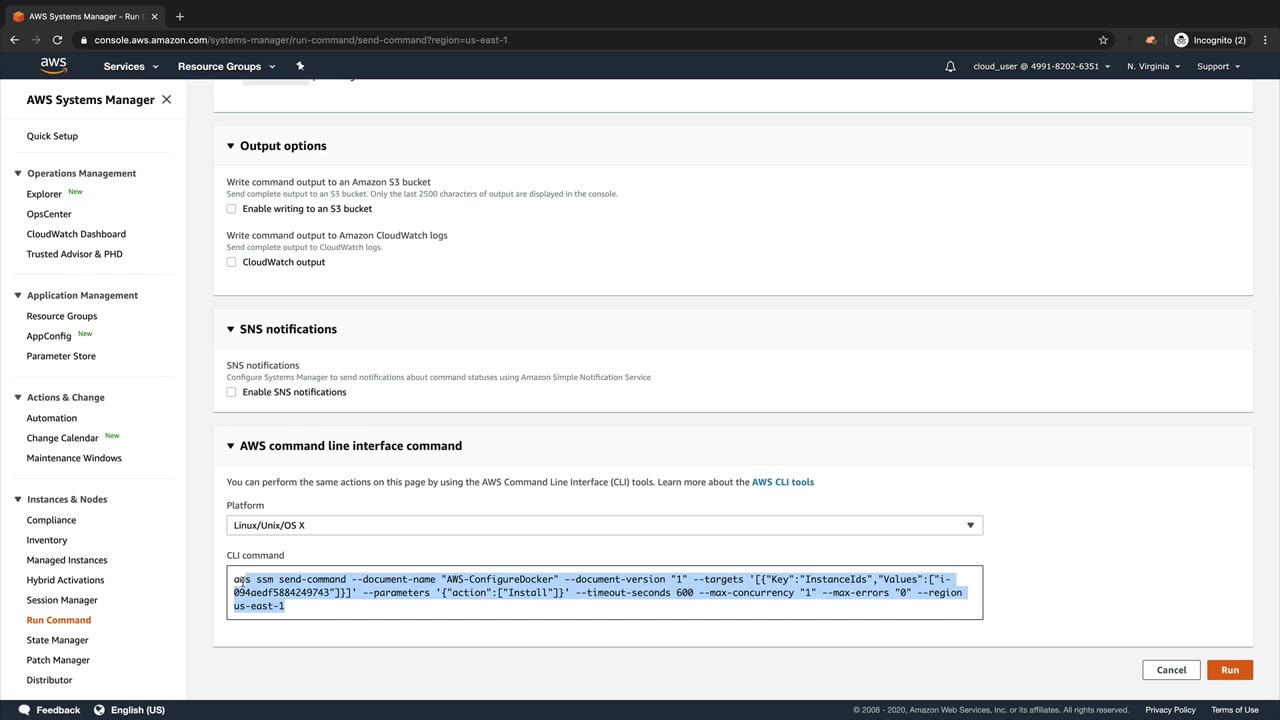Change language from English (US)
This screenshot has width=1280, height=720.
[x=129, y=710]
